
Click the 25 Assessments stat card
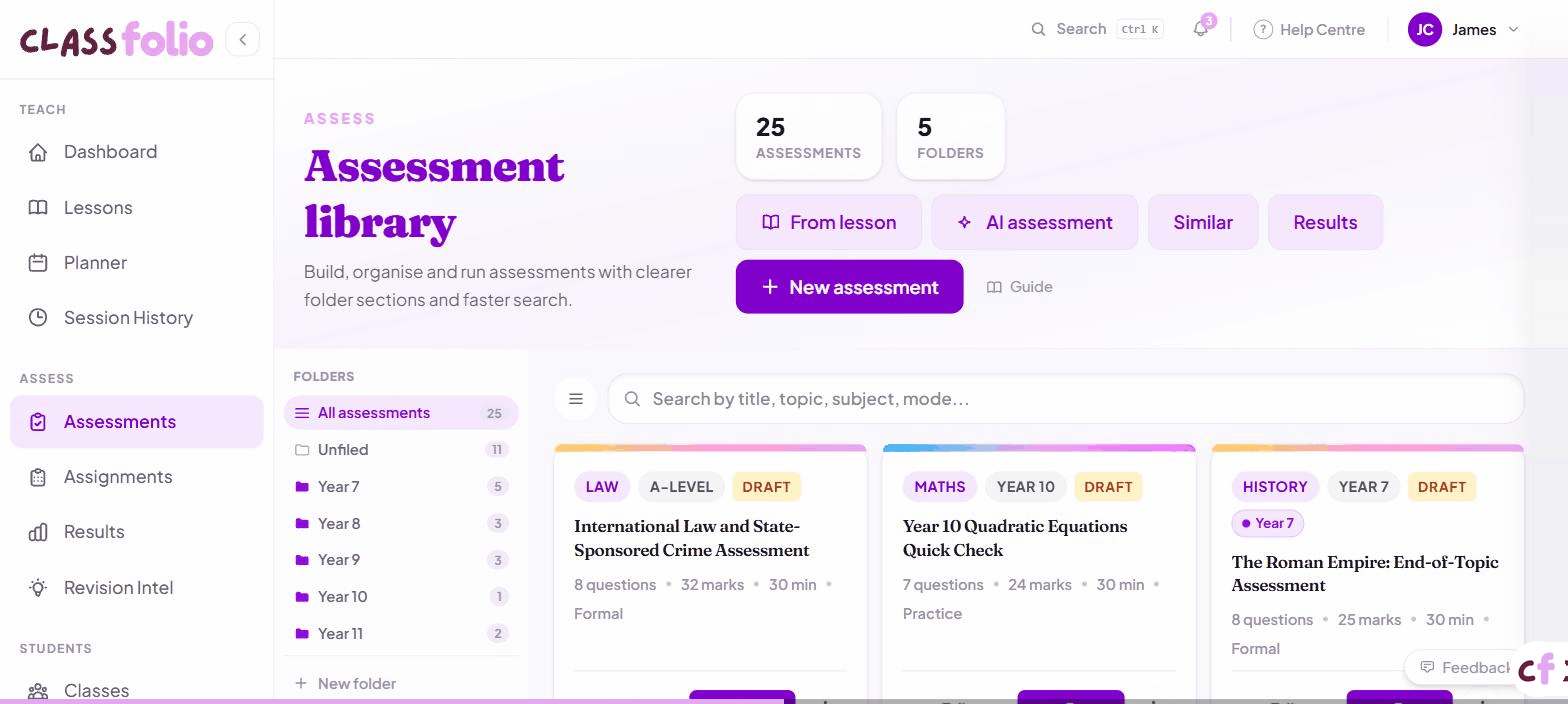[808, 137]
